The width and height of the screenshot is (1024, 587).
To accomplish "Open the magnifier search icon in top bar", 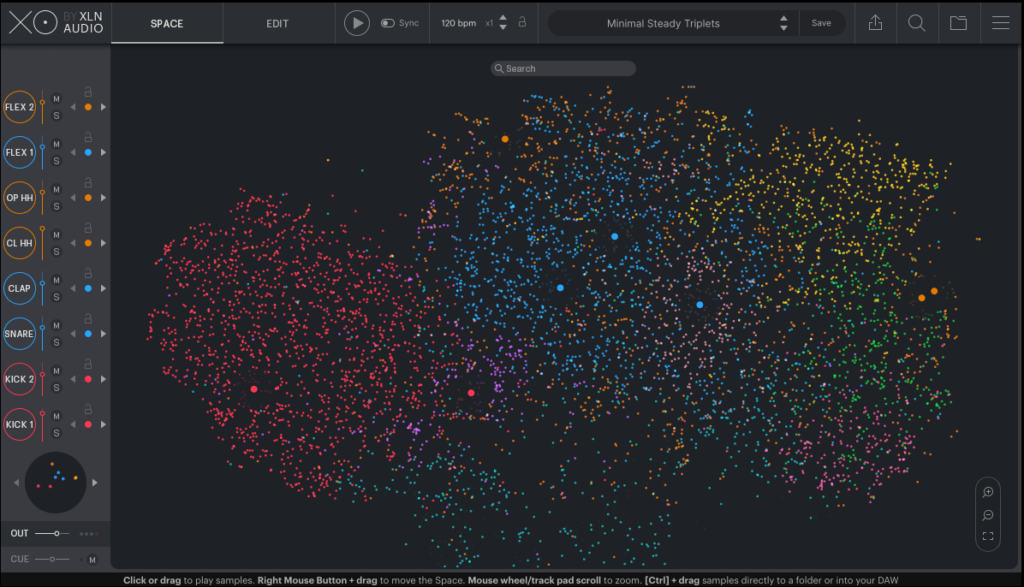I will click(916, 23).
